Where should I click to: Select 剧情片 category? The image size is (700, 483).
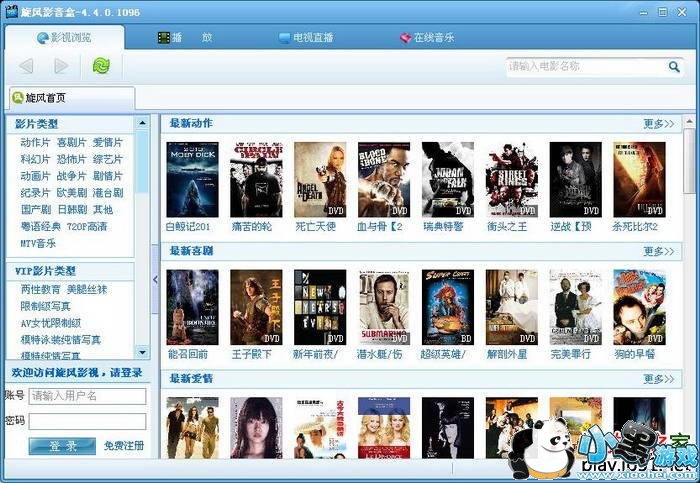(x=108, y=176)
